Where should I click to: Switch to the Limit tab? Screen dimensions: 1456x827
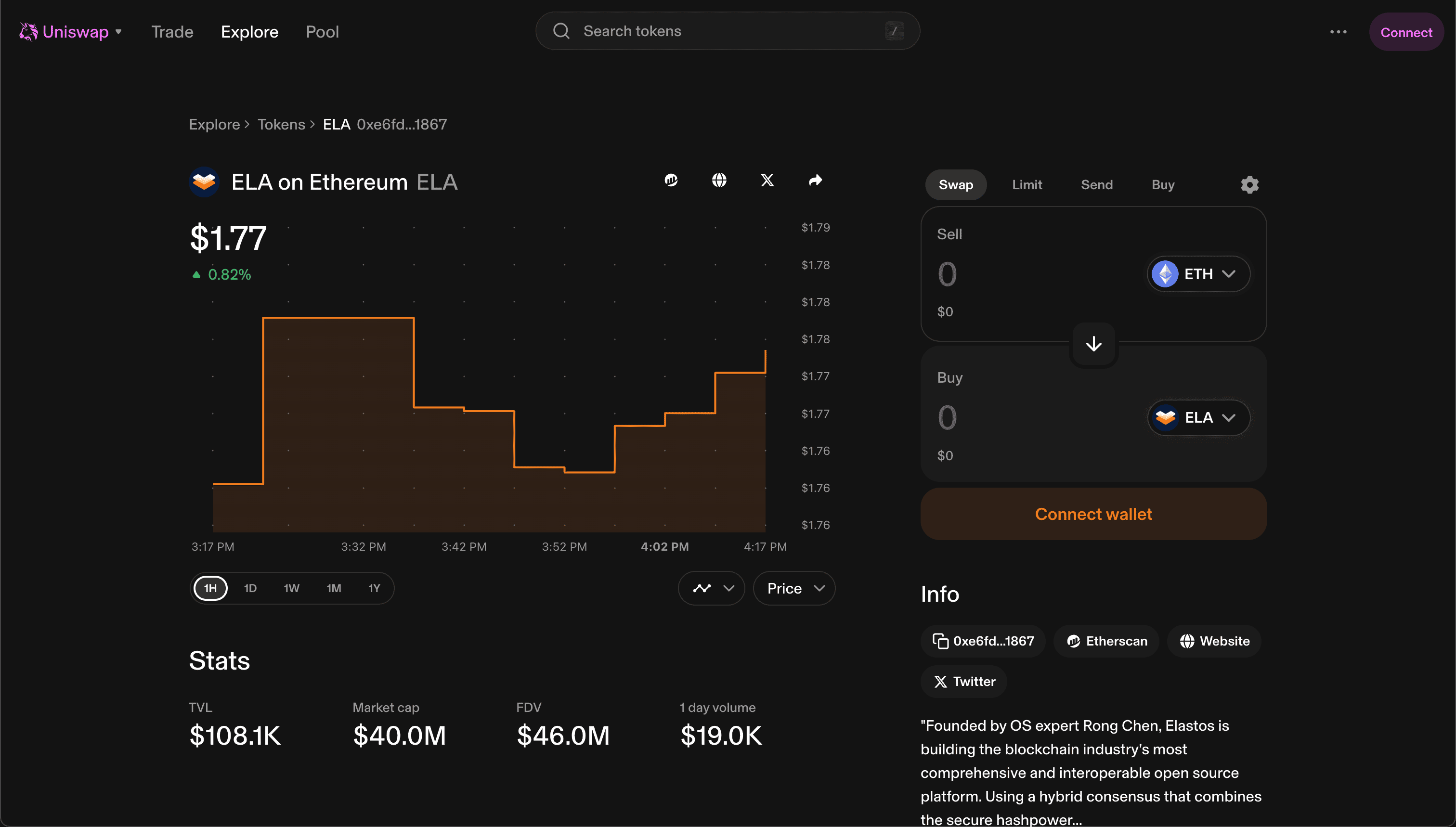pyautogui.click(x=1027, y=184)
